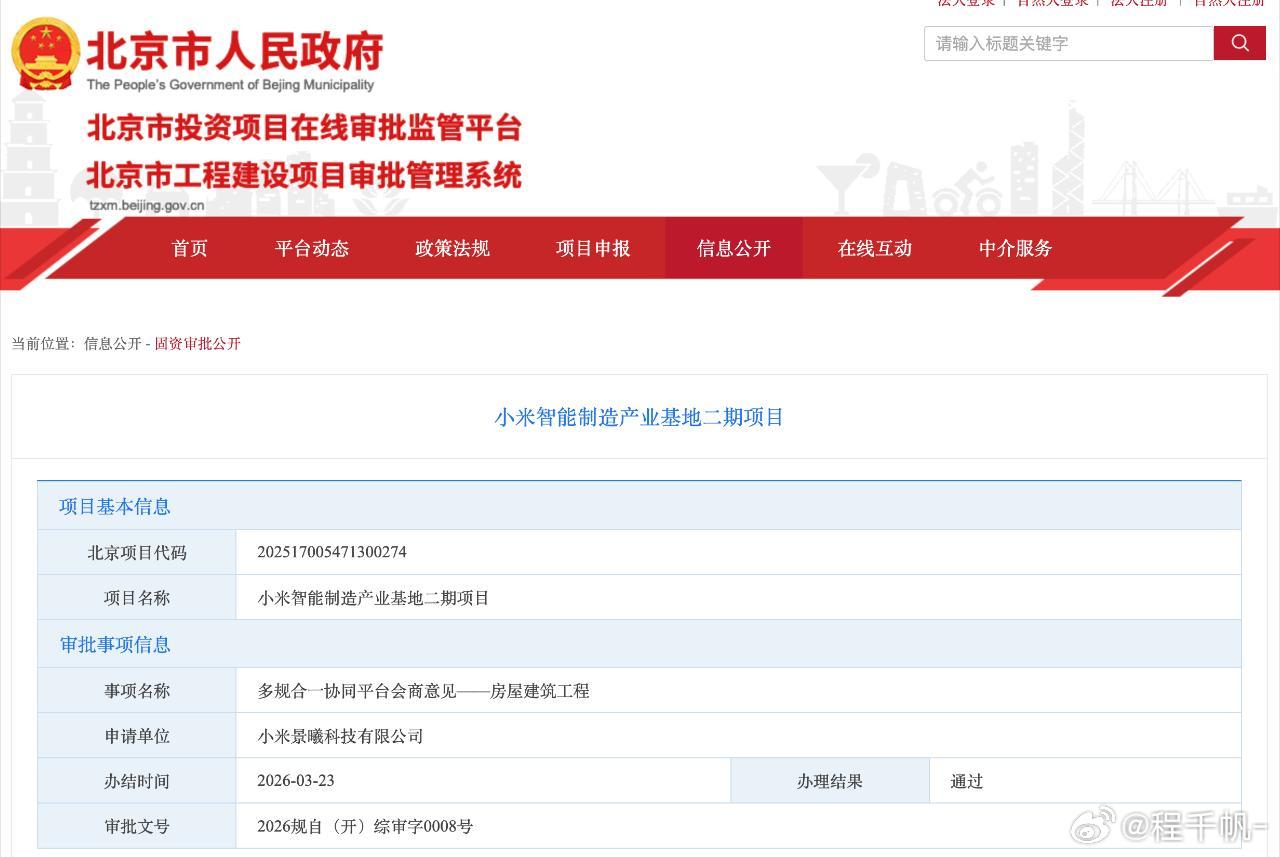Click the 法人注册 registration link
1280x857 pixels.
1140,4
